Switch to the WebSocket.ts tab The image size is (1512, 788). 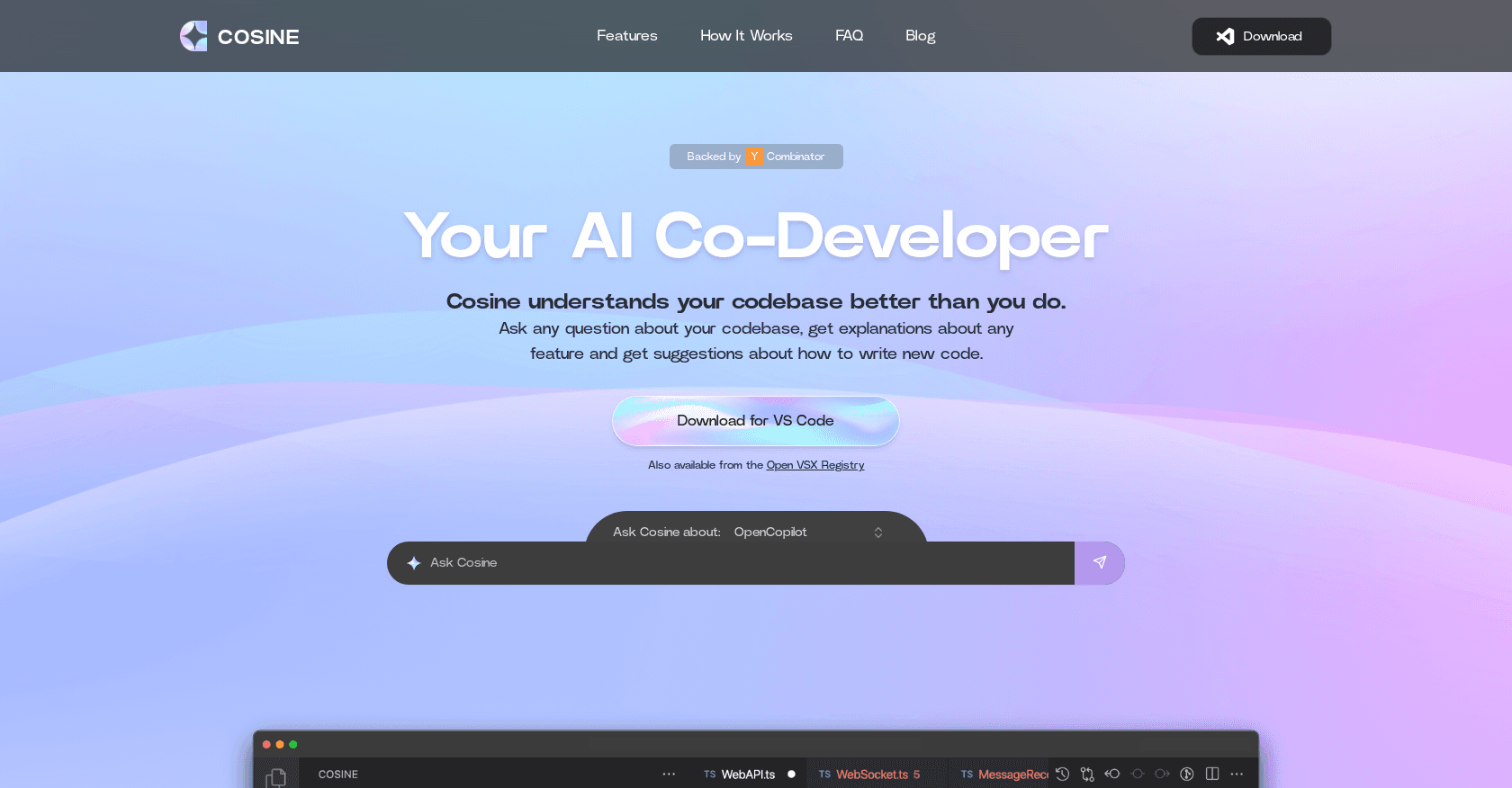click(871, 775)
